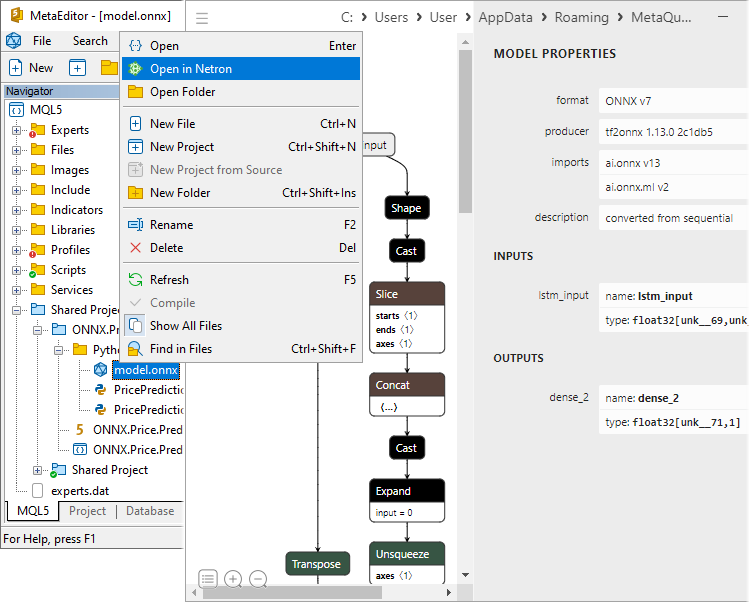The width and height of the screenshot is (750, 602).
Task: Collapse the Shared Projects folder
Action: (x=16, y=310)
